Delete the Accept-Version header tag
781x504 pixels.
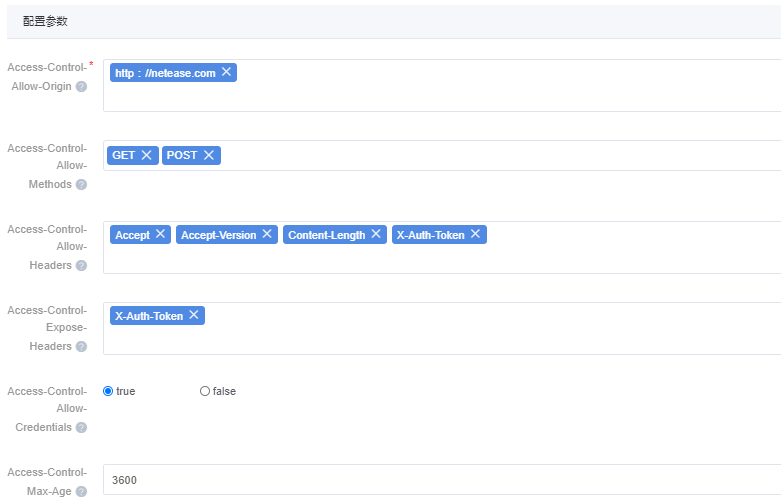point(267,234)
